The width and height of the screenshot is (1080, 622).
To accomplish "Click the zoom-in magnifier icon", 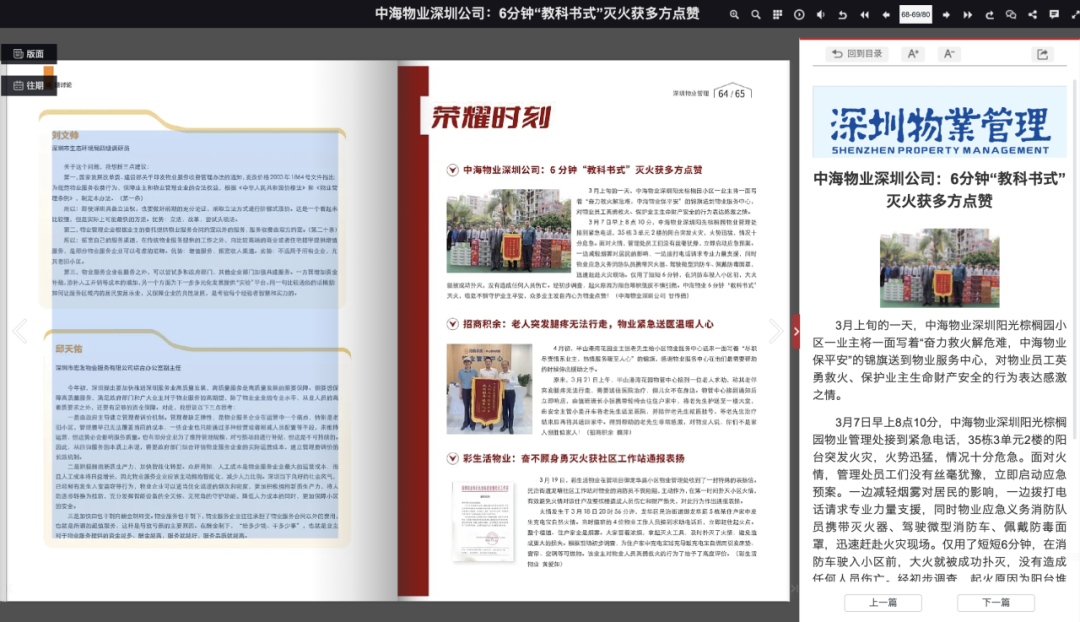I will point(734,14).
